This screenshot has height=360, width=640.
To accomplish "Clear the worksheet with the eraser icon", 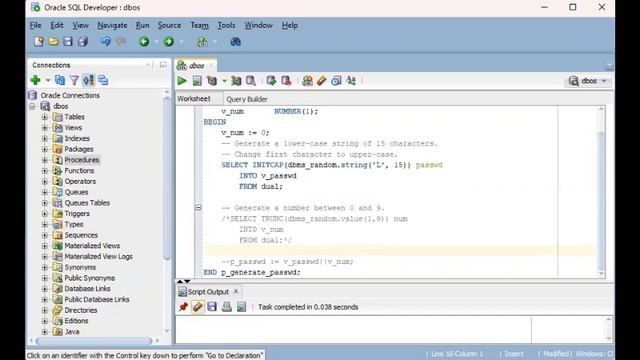I will pos(322,81).
